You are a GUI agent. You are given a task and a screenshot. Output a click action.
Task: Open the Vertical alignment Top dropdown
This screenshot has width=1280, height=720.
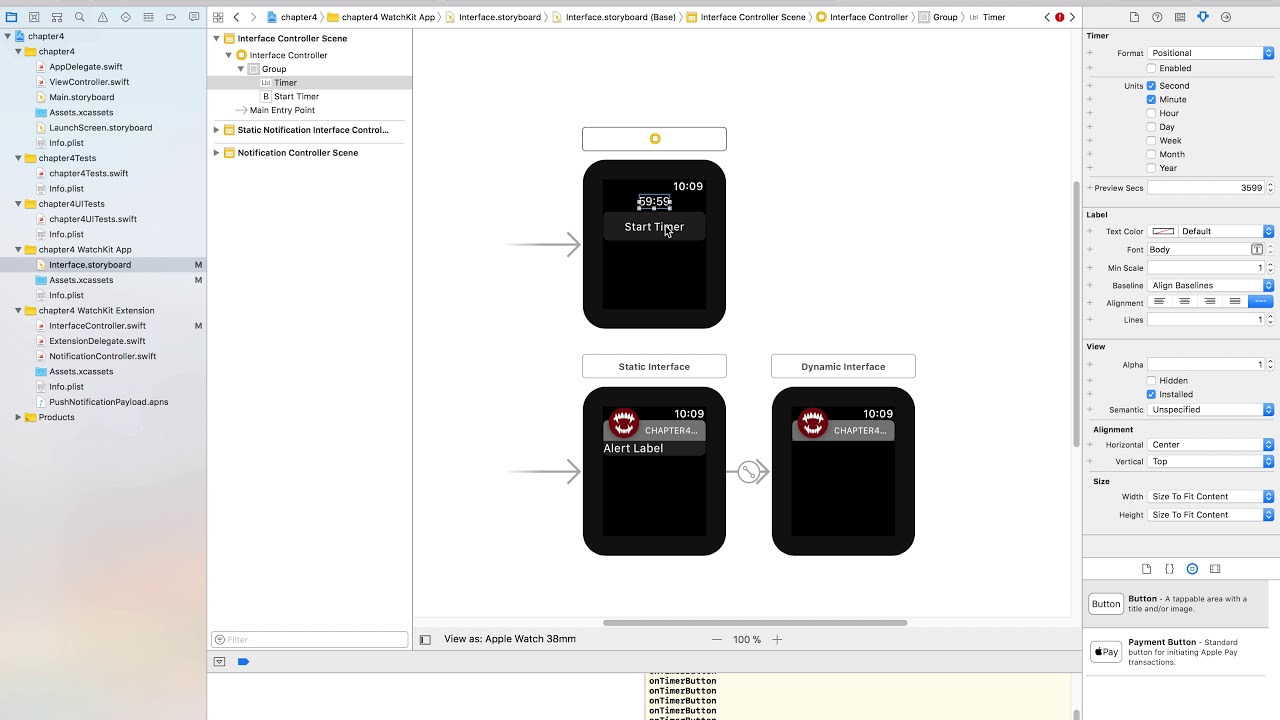1210,462
